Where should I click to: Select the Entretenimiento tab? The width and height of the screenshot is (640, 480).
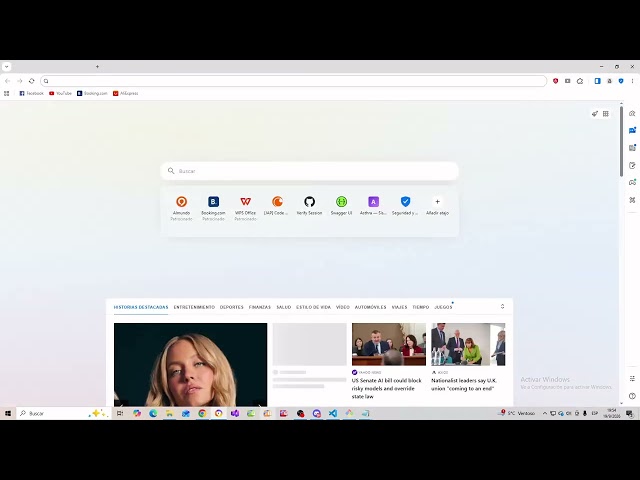point(194,307)
